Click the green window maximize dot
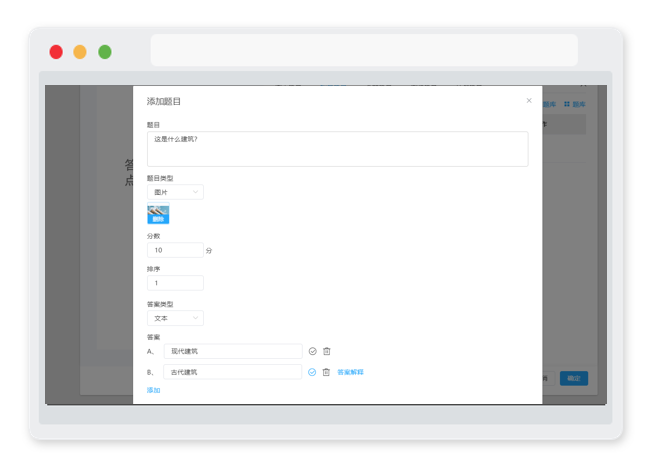 105,52
